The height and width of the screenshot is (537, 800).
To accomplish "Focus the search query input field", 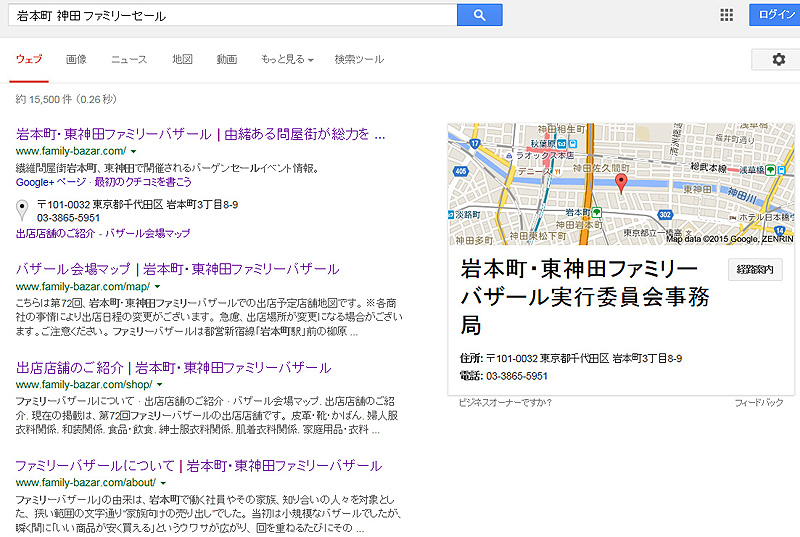I will pyautogui.click(x=233, y=15).
